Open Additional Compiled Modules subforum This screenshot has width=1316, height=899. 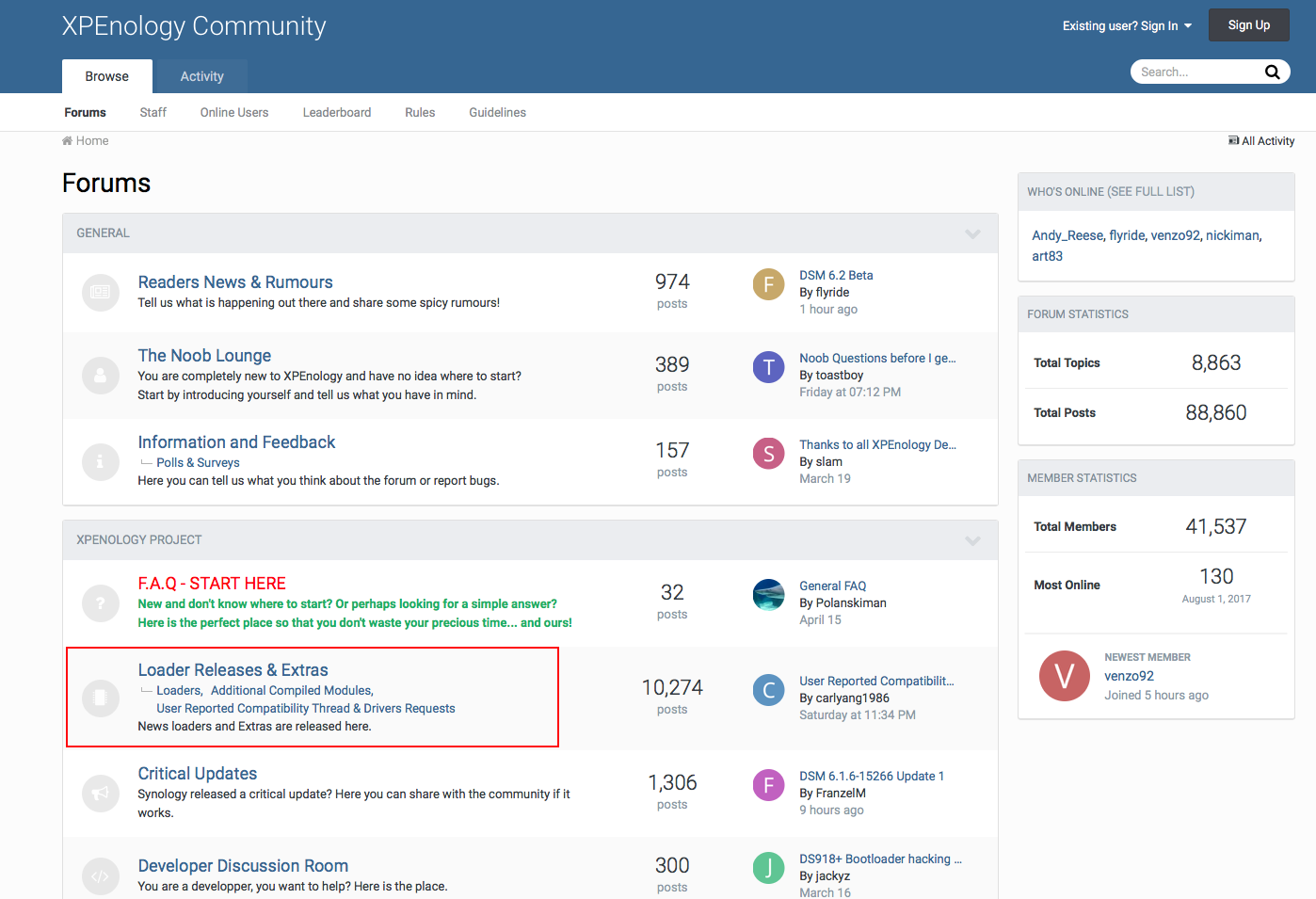click(x=292, y=691)
